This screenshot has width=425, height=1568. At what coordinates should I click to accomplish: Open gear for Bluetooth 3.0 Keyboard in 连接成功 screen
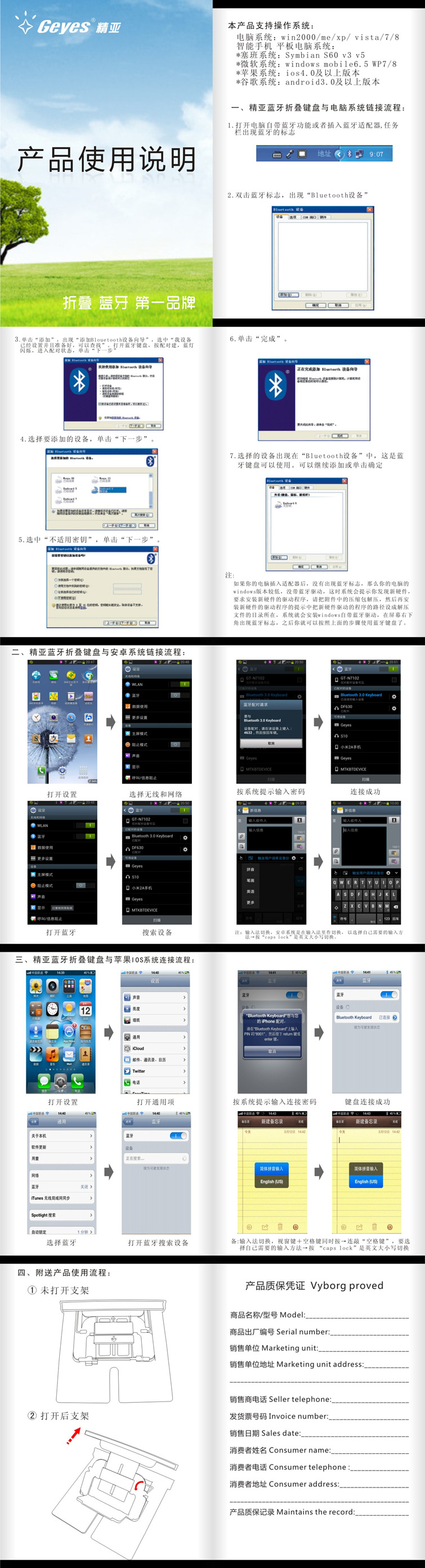[x=394, y=696]
